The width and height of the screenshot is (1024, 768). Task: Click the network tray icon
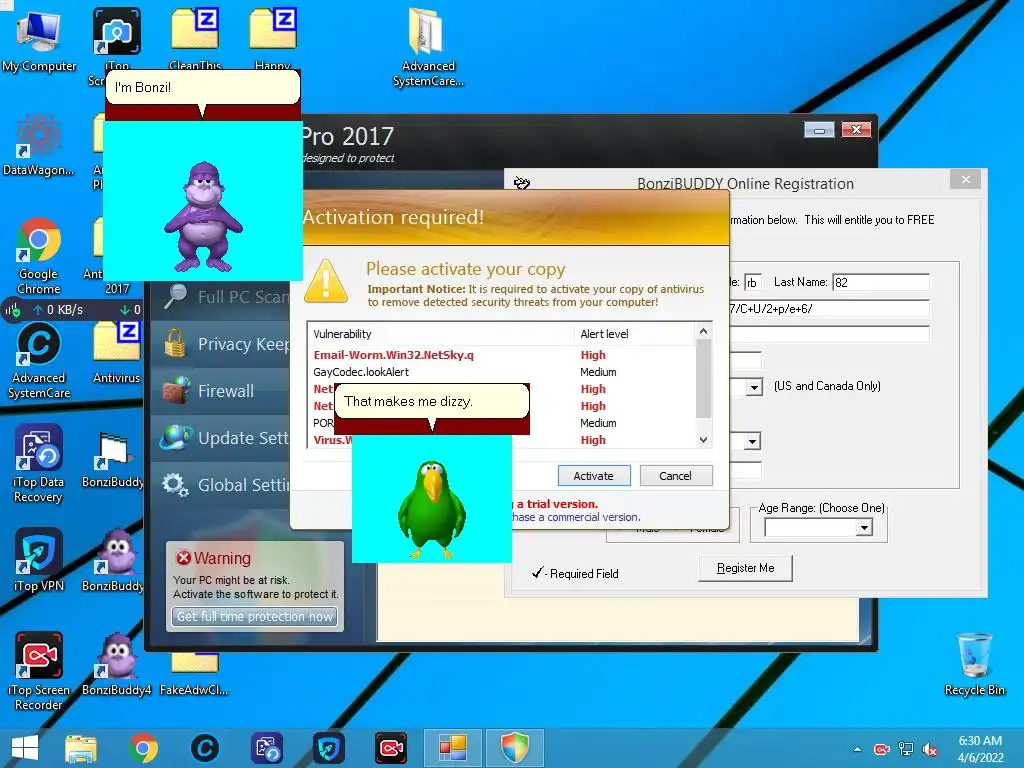point(906,749)
